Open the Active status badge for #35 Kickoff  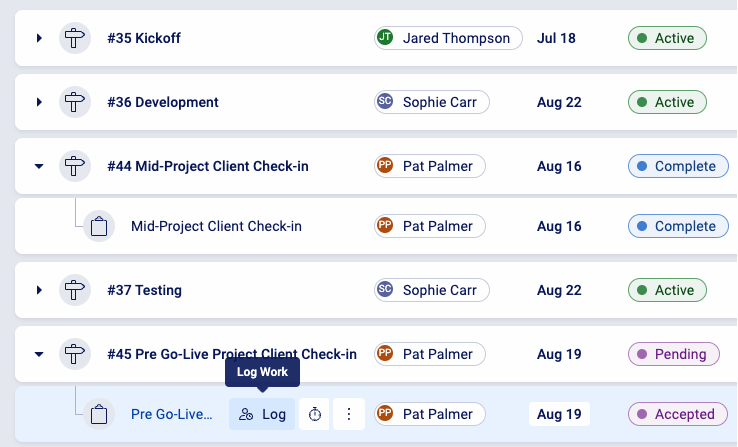tap(667, 39)
